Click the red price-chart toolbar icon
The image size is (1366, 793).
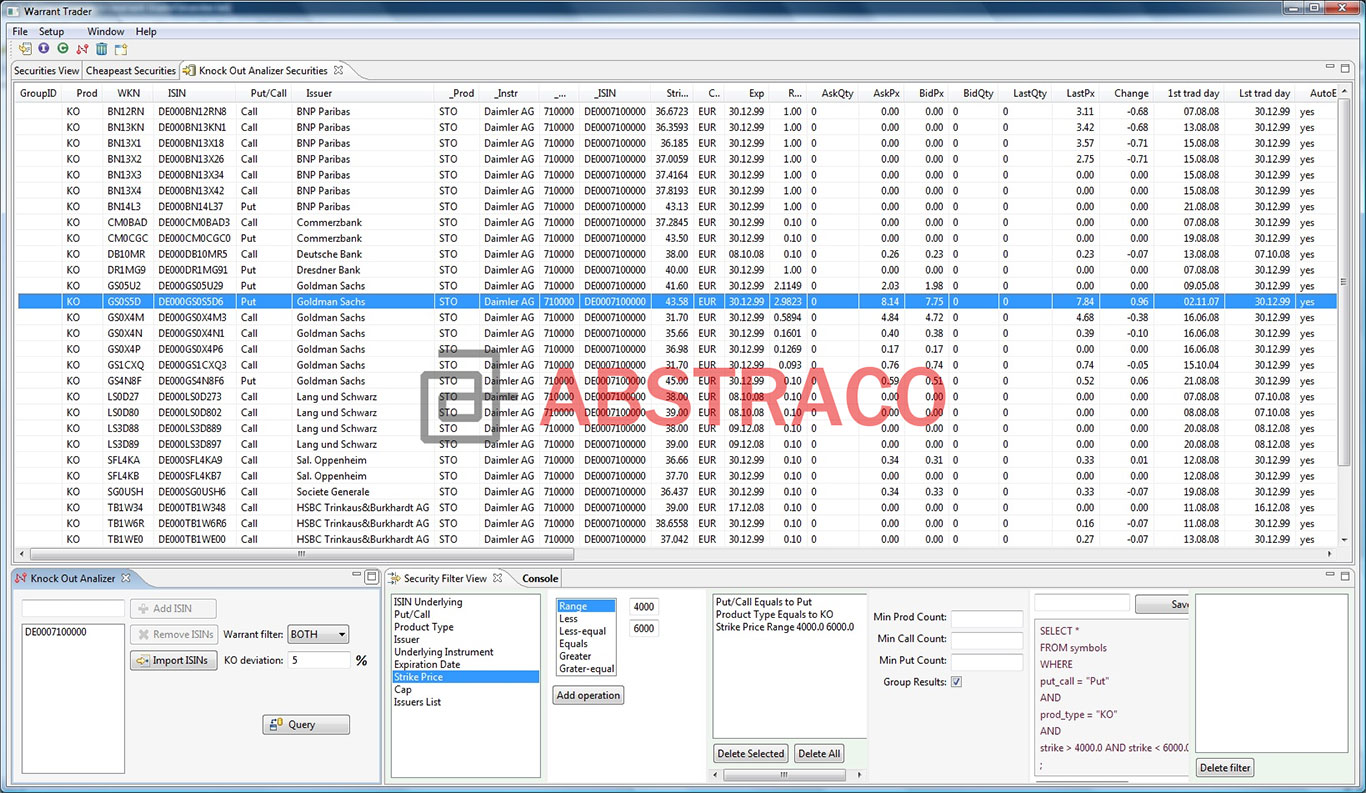(82, 48)
